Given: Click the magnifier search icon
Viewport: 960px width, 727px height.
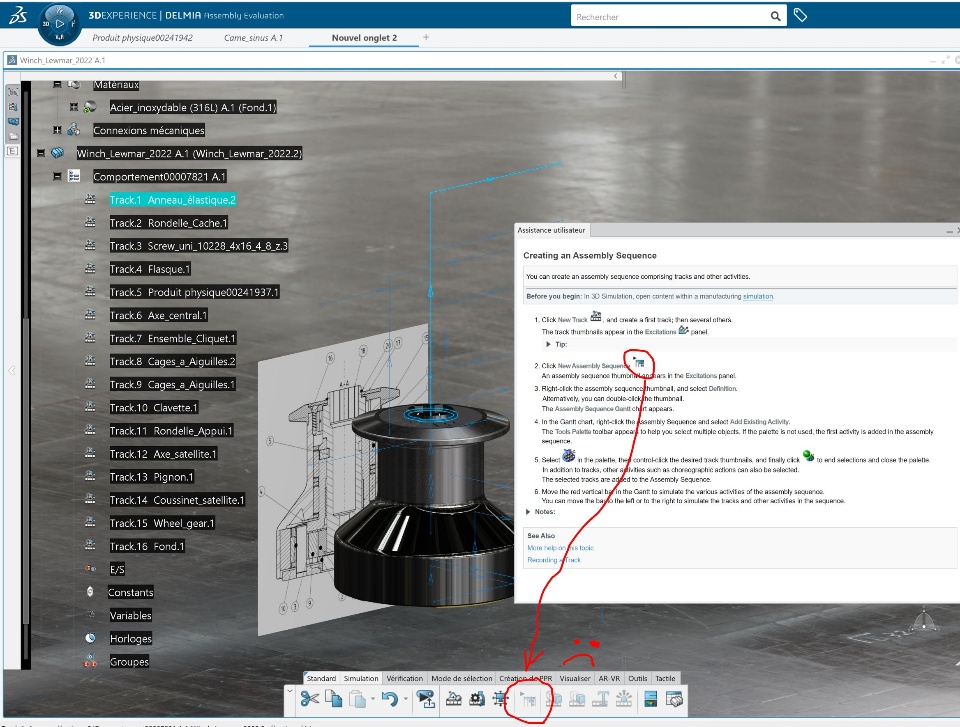Looking at the screenshot, I should [x=775, y=17].
